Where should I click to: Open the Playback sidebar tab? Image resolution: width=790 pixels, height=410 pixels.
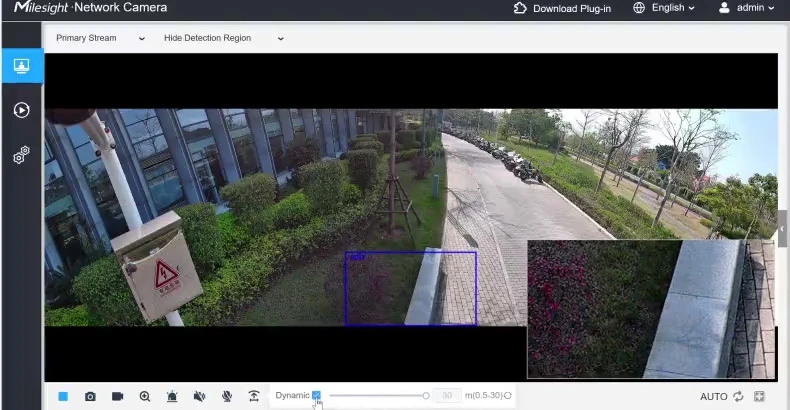[21, 110]
